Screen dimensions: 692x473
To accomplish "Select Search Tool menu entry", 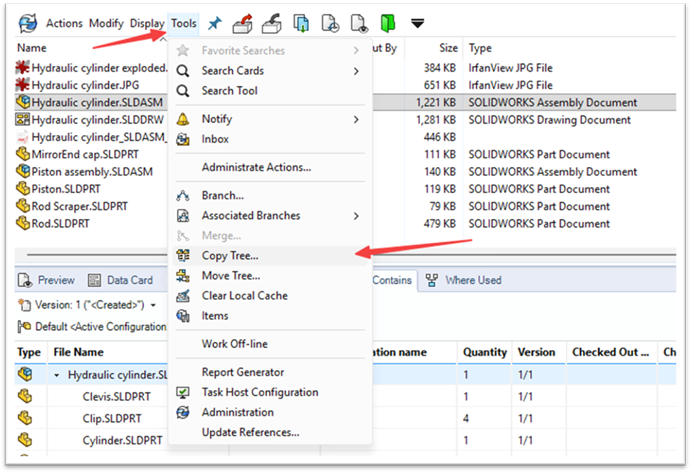I will pos(229,91).
